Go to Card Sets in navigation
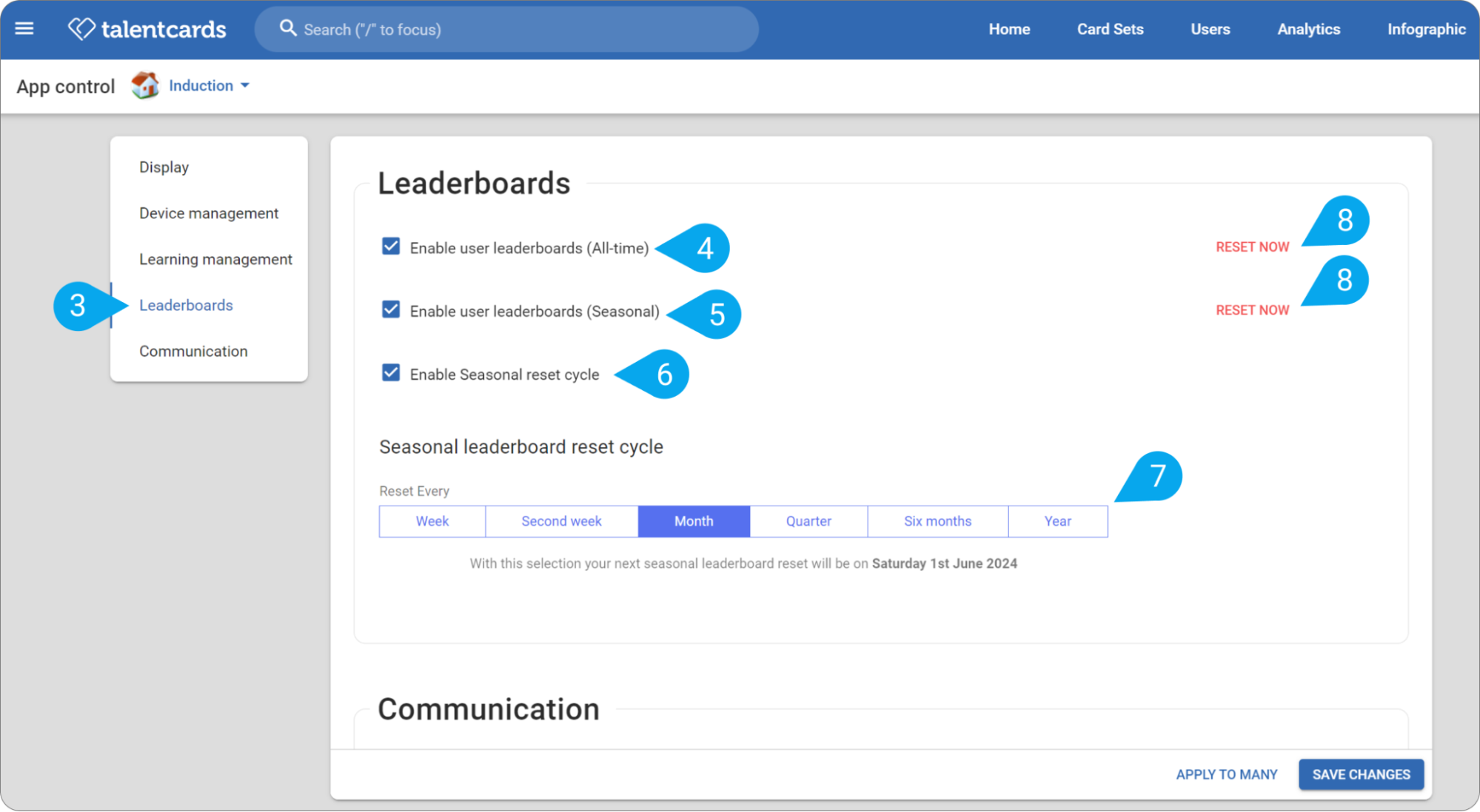1480x812 pixels. coord(1110,30)
